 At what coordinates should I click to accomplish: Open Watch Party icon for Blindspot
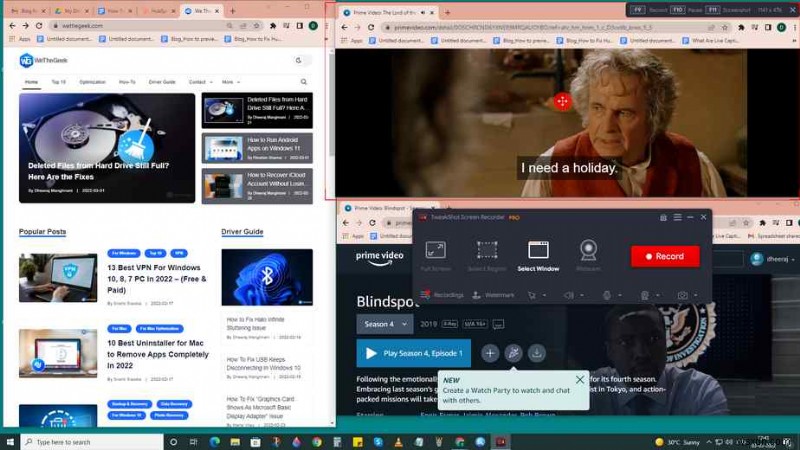tap(513, 353)
